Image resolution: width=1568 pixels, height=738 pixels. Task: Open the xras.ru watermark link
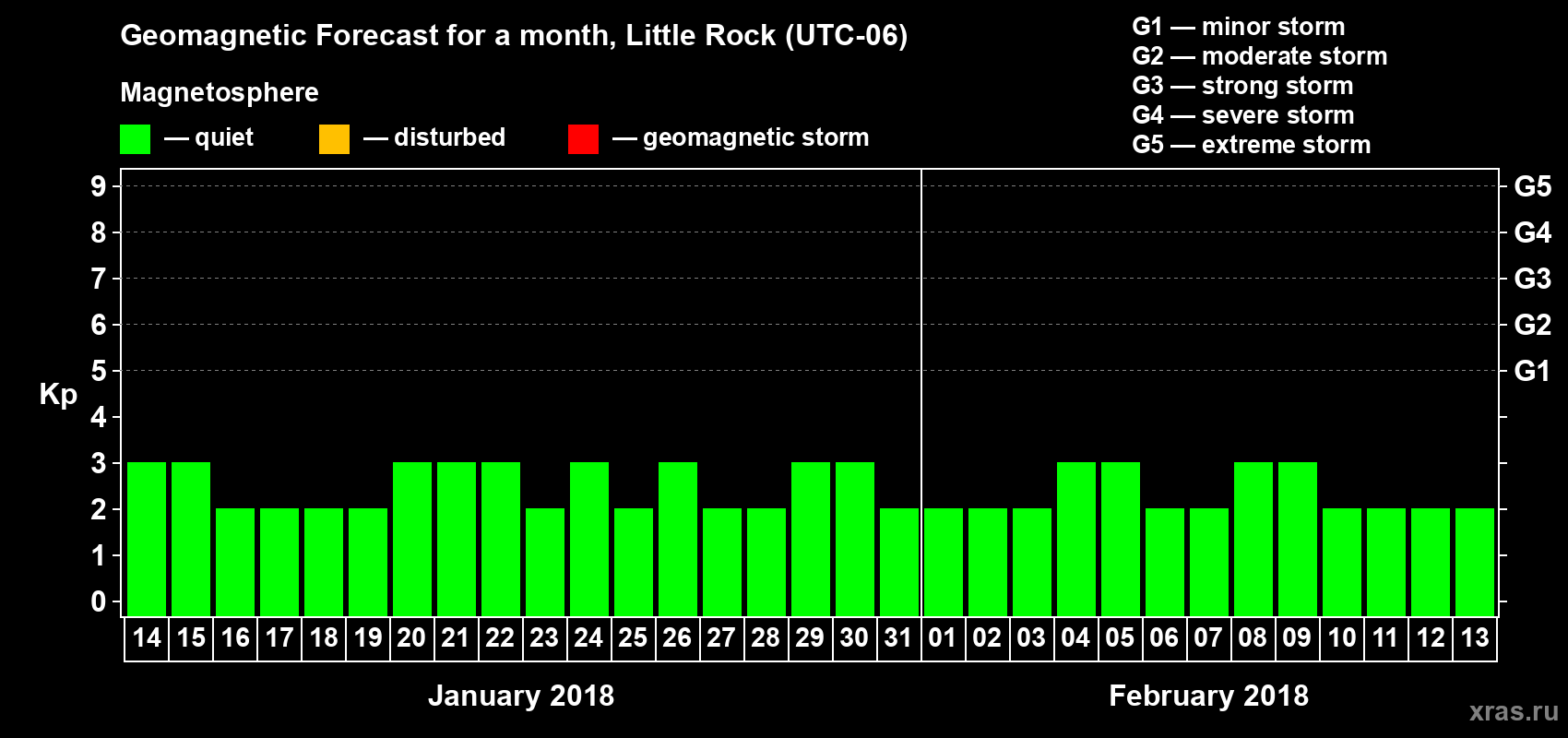1514,711
